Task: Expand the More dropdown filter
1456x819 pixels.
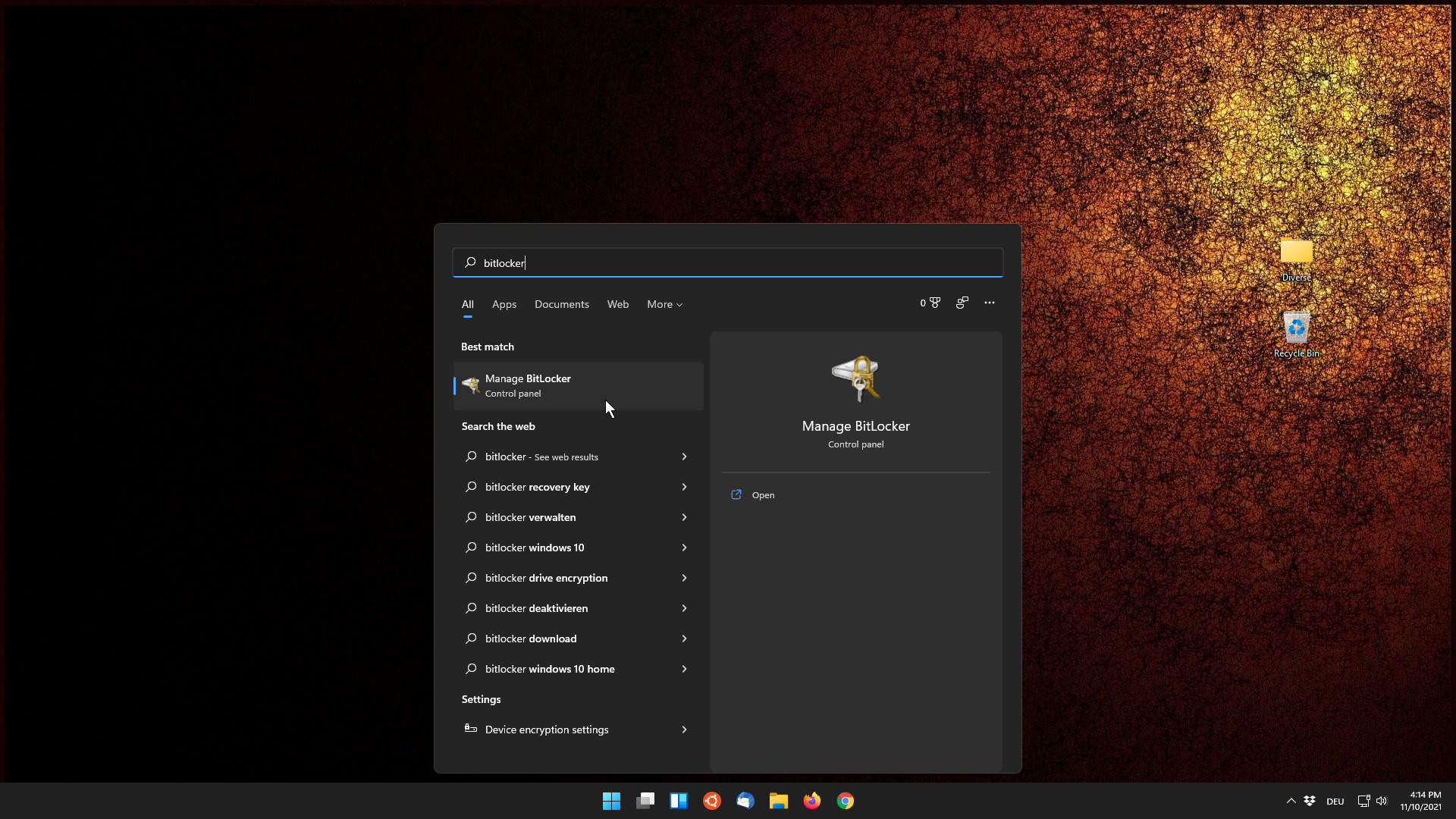Action: coord(665,304)
